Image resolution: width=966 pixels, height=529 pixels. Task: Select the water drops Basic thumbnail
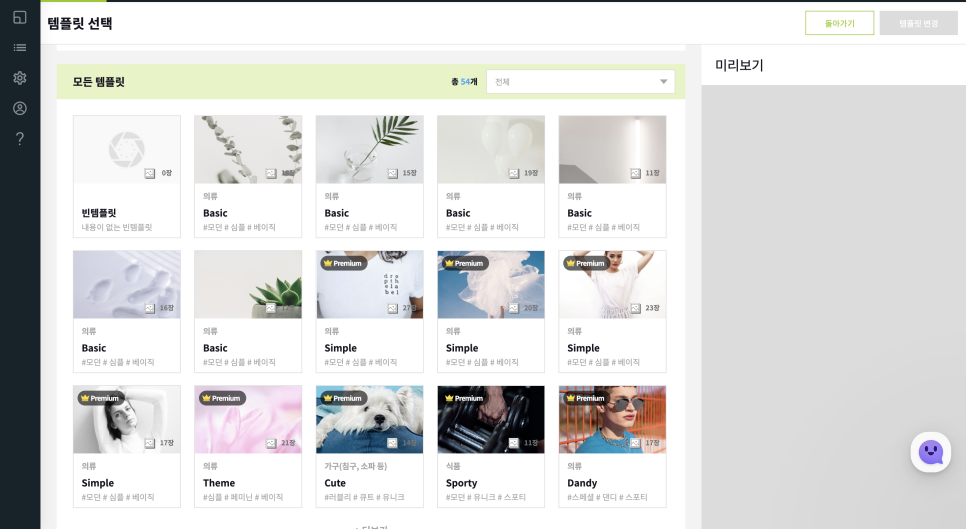click(127, 285)
